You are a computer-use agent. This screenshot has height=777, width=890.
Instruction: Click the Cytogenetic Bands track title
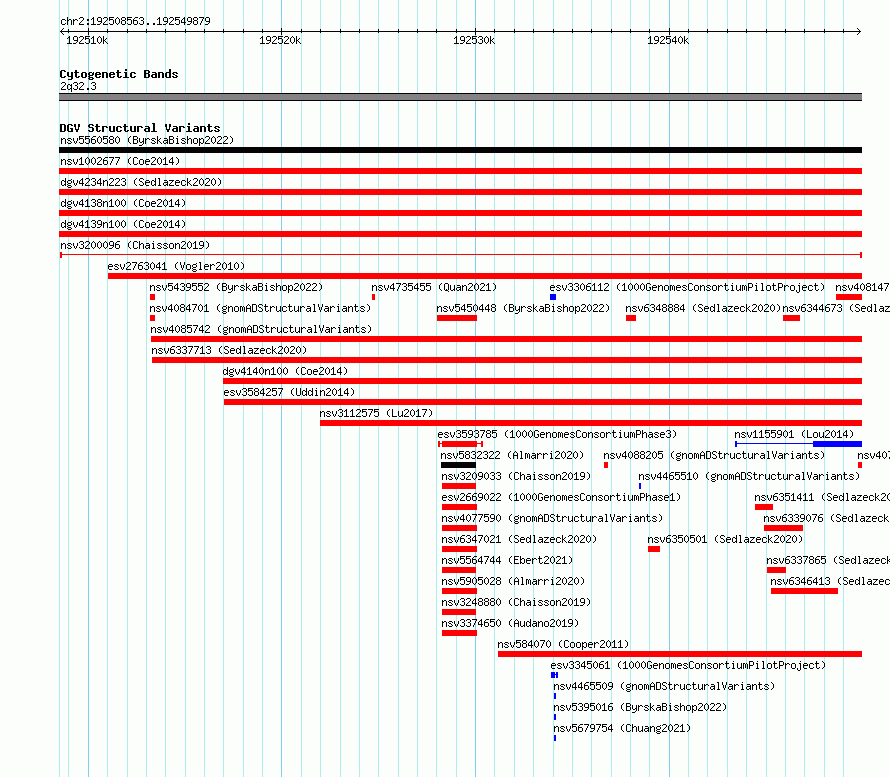click(119, 74)
